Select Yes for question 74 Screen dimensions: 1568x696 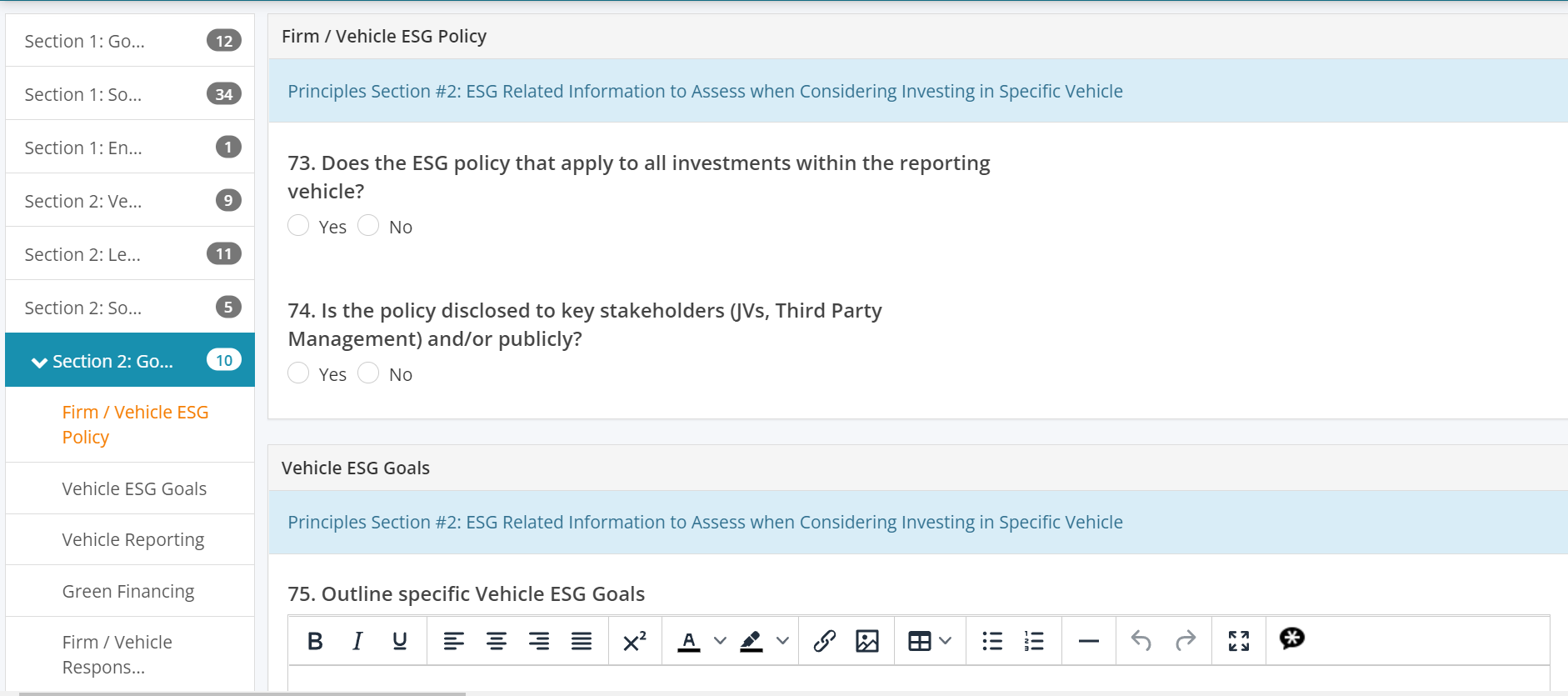(x=298, y=373)
